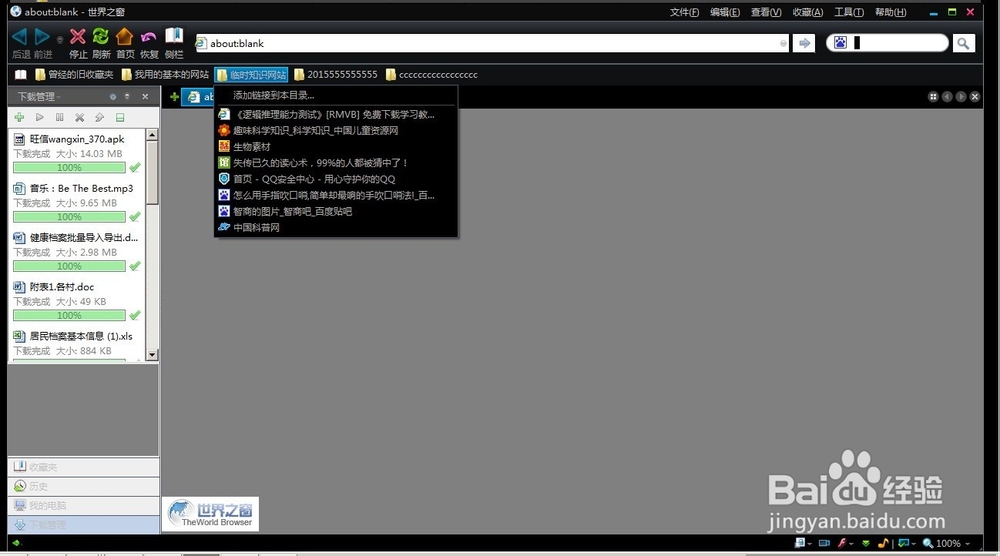Open the 工具(T) menu
1000x556 pixels.
(849, 12)
